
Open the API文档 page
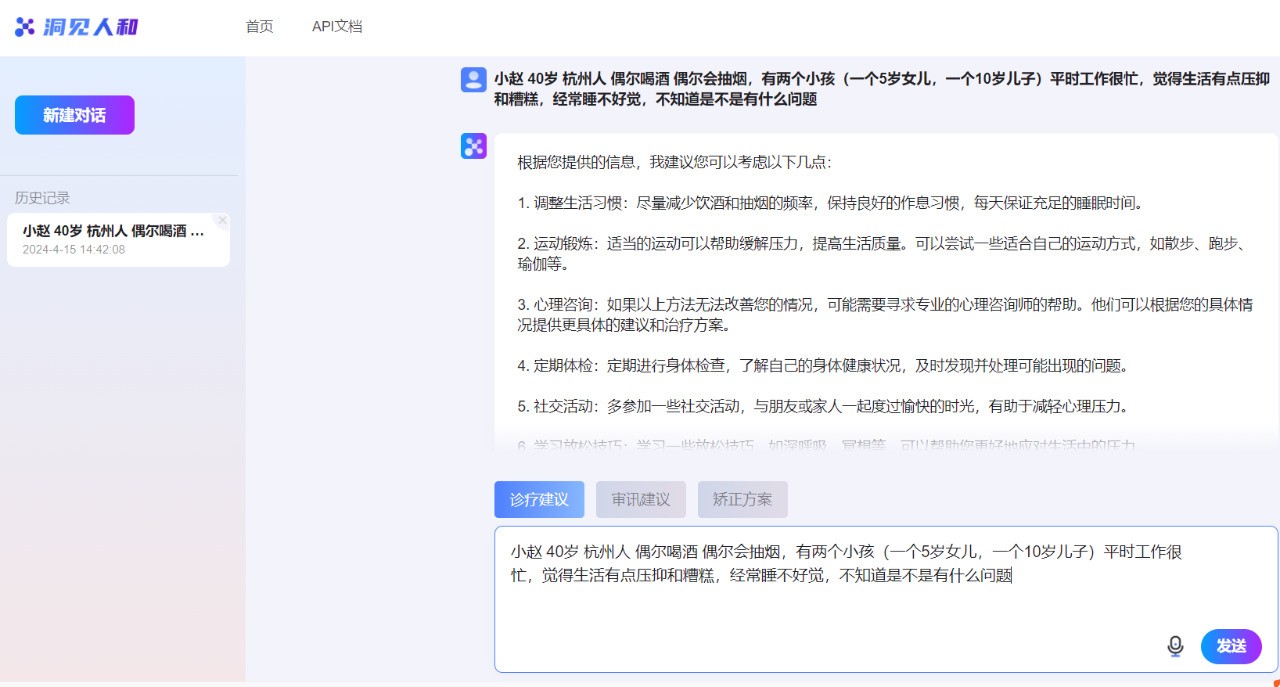(x=337, y=27)
